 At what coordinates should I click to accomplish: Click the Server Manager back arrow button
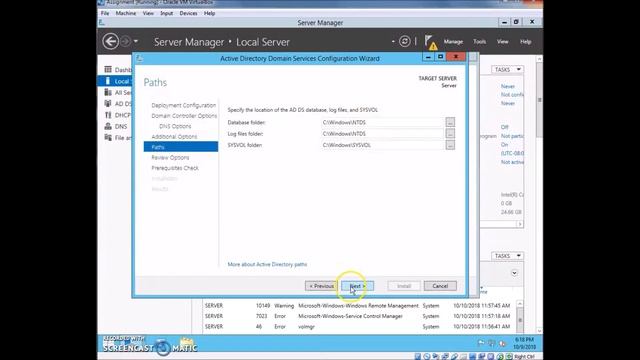(x=111, y=42)
